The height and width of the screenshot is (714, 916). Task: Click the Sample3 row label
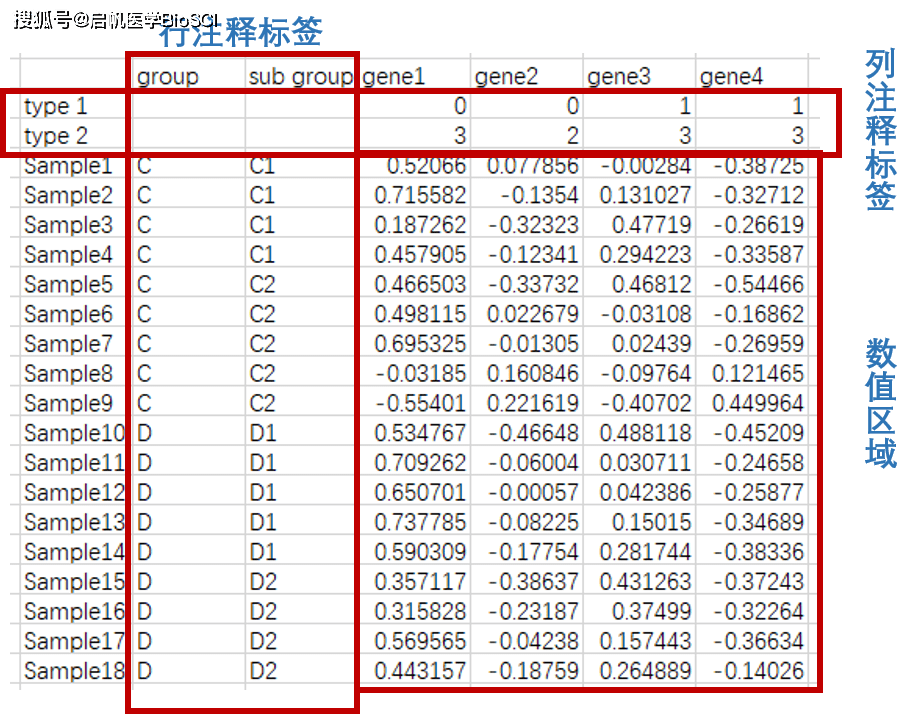[x=68, y=225]
